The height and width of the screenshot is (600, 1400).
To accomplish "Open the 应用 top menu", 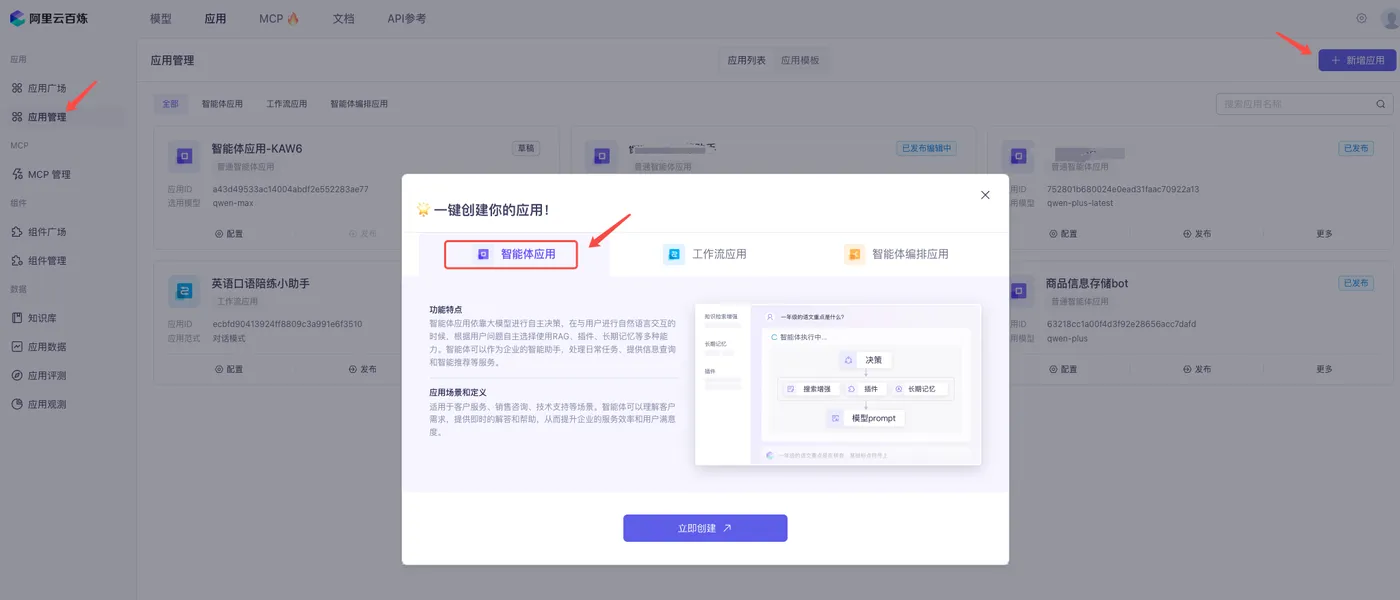I will click(215, 18).
